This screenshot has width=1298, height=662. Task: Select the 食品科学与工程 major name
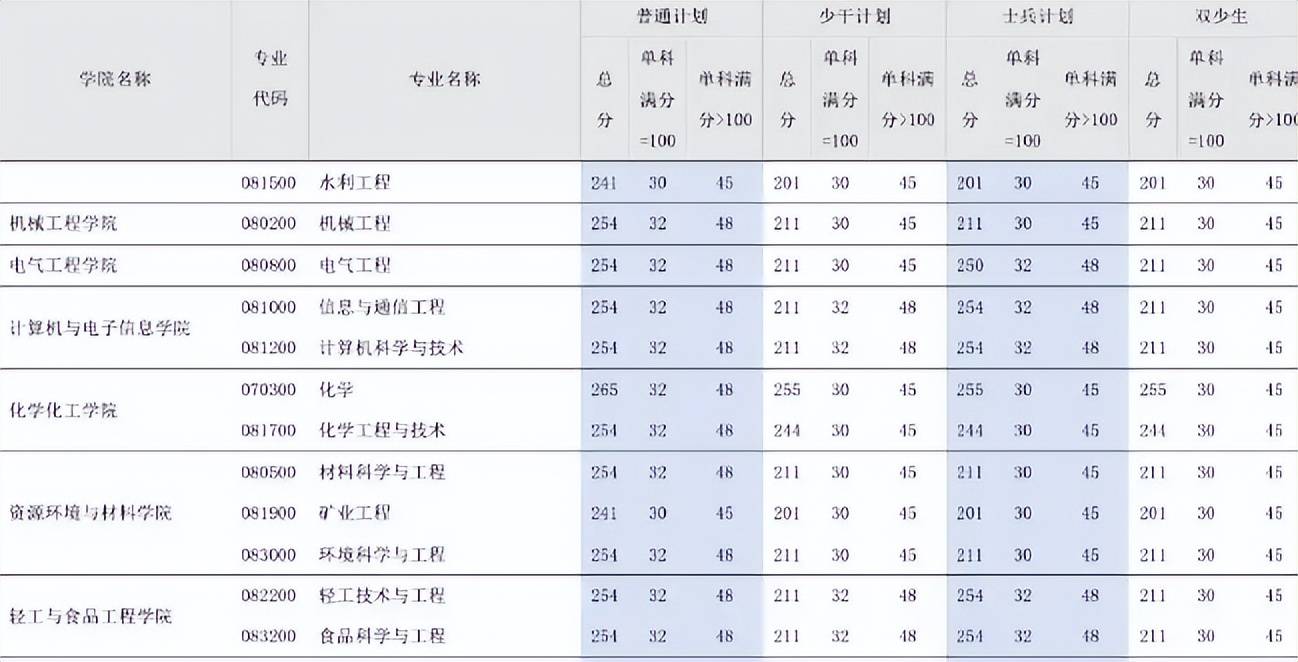tap(382, 636)
